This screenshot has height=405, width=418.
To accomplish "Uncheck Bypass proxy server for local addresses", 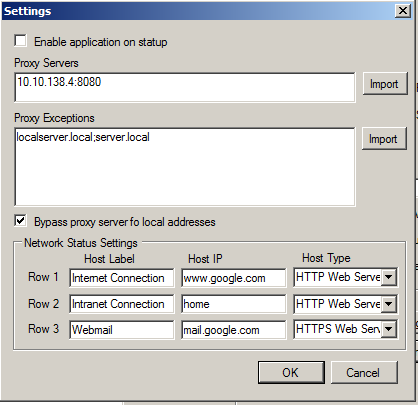I will coord(21,221).
